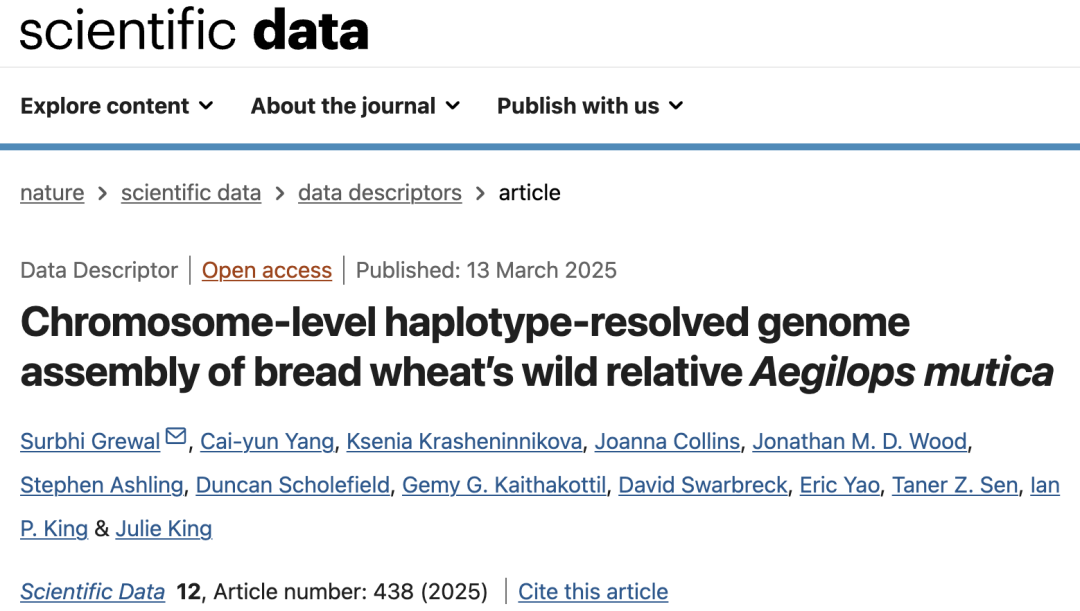Click author Joanna Collins

pos(667,441)
